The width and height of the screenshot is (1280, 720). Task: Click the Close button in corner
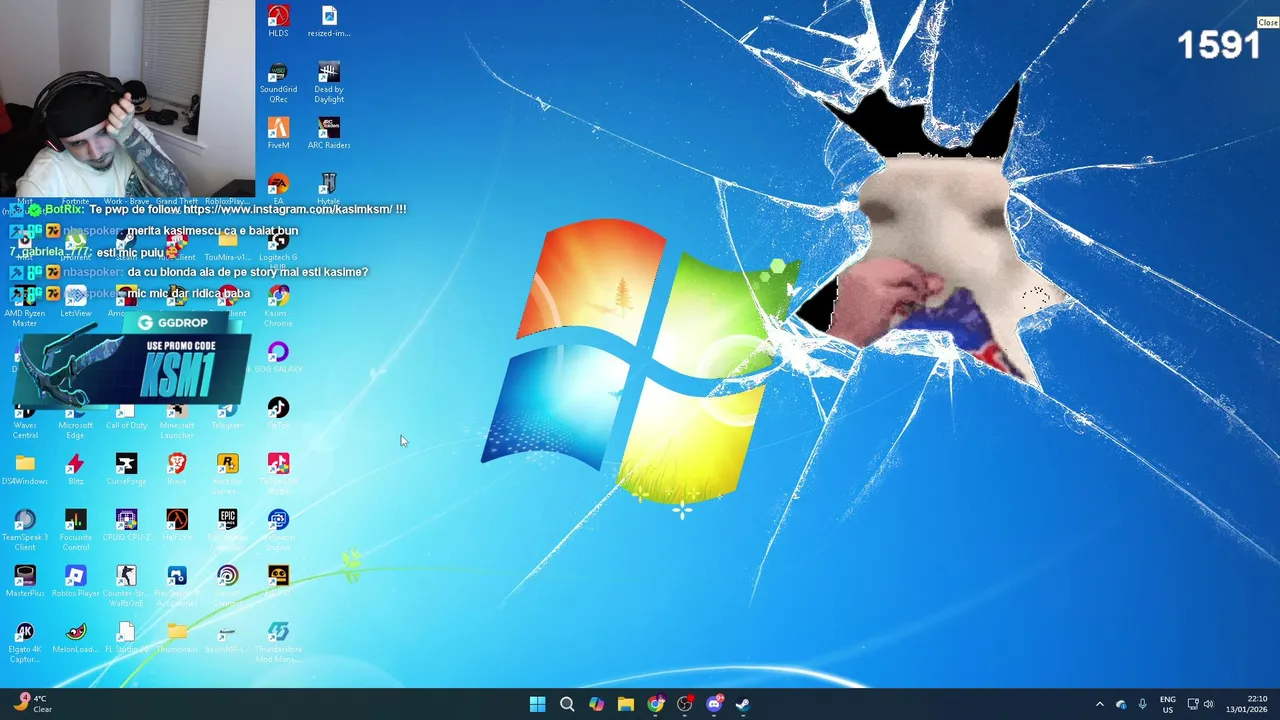click(1268, 22)
